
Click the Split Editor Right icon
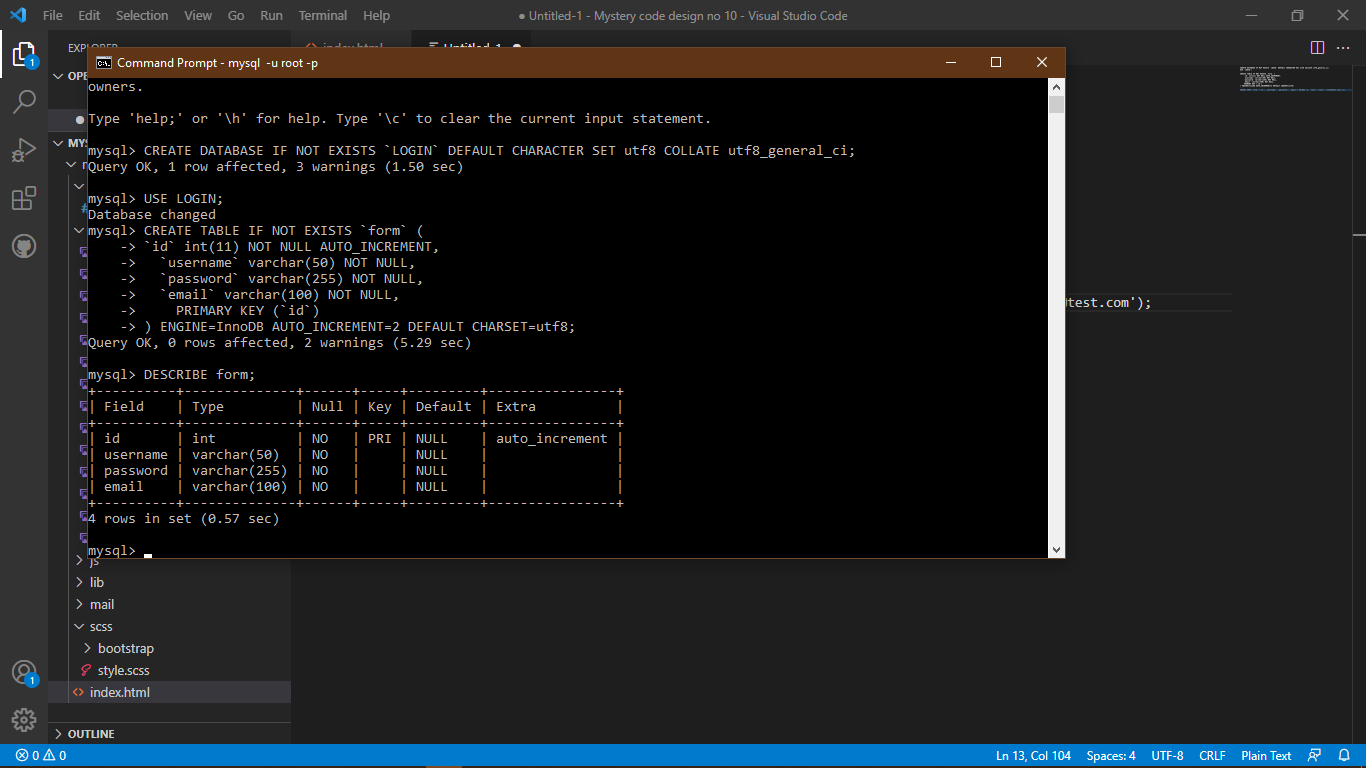click(x=1317, y=47)
